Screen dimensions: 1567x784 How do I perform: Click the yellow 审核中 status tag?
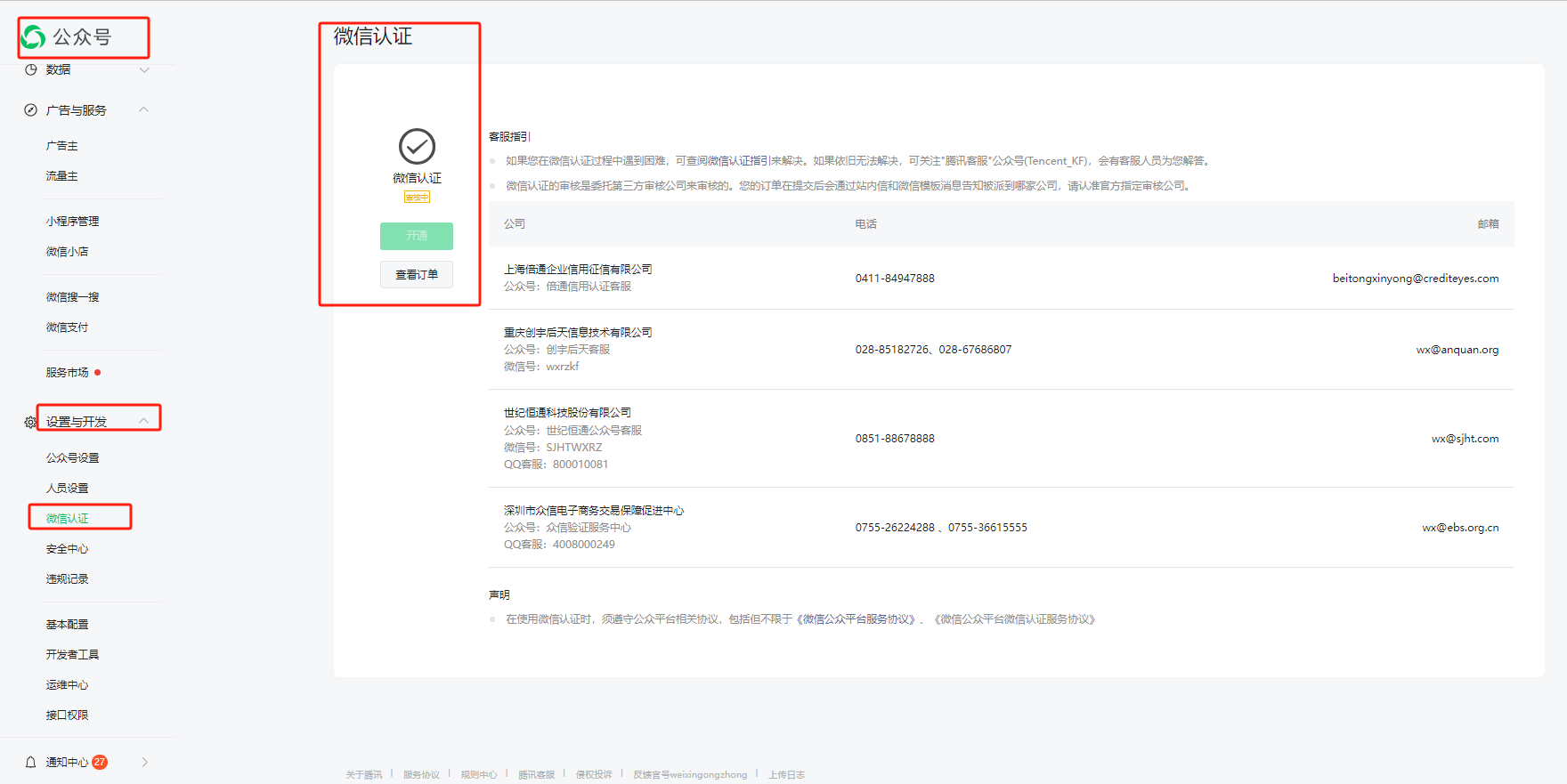coord(417,198)
